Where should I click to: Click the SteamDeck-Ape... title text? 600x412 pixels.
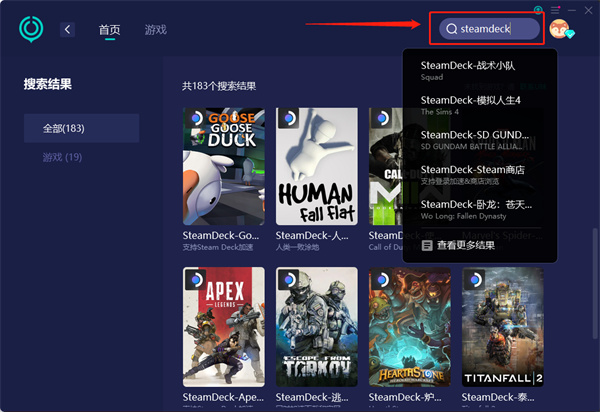coord(223,397)
